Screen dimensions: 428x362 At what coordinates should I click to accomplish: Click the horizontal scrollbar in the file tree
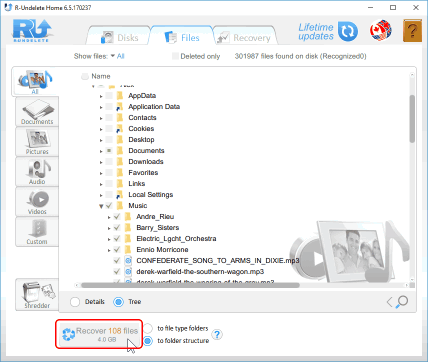(190, 285)
